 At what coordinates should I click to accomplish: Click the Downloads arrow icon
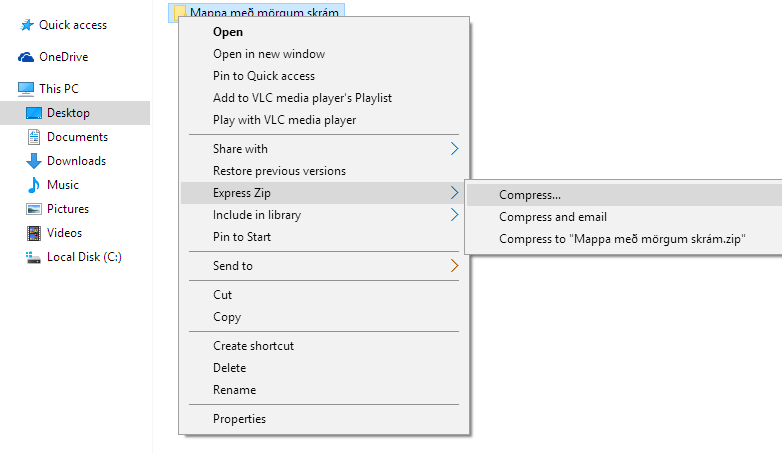(35, 161)
